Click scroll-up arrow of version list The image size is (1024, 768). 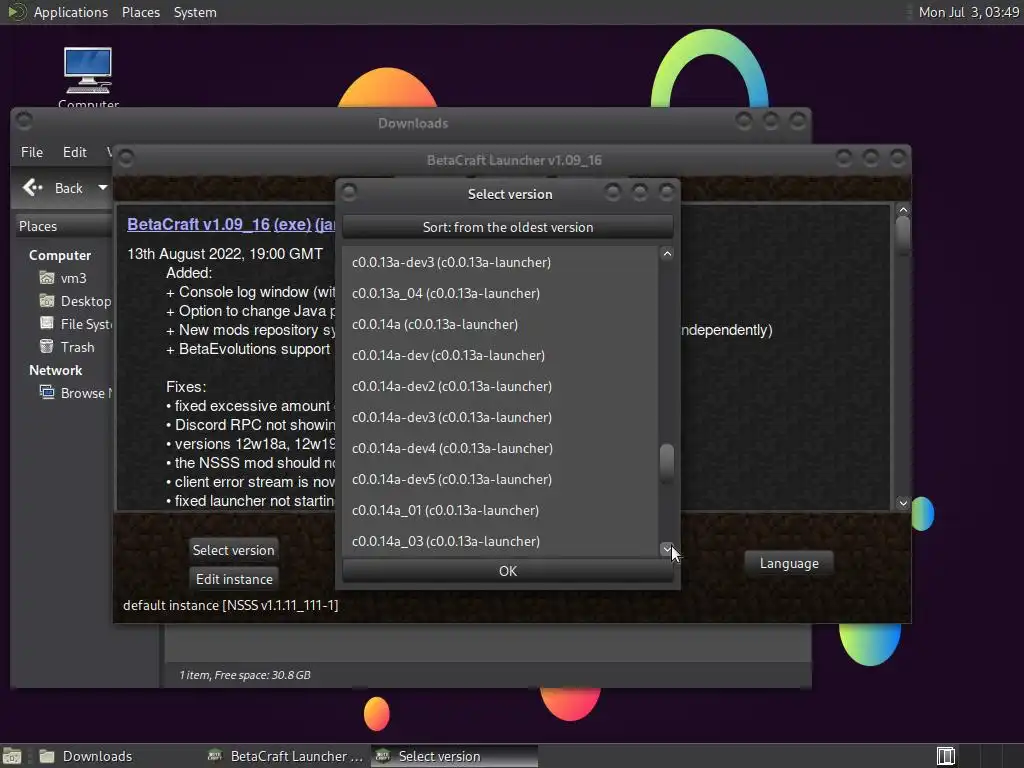pos(667,254)
